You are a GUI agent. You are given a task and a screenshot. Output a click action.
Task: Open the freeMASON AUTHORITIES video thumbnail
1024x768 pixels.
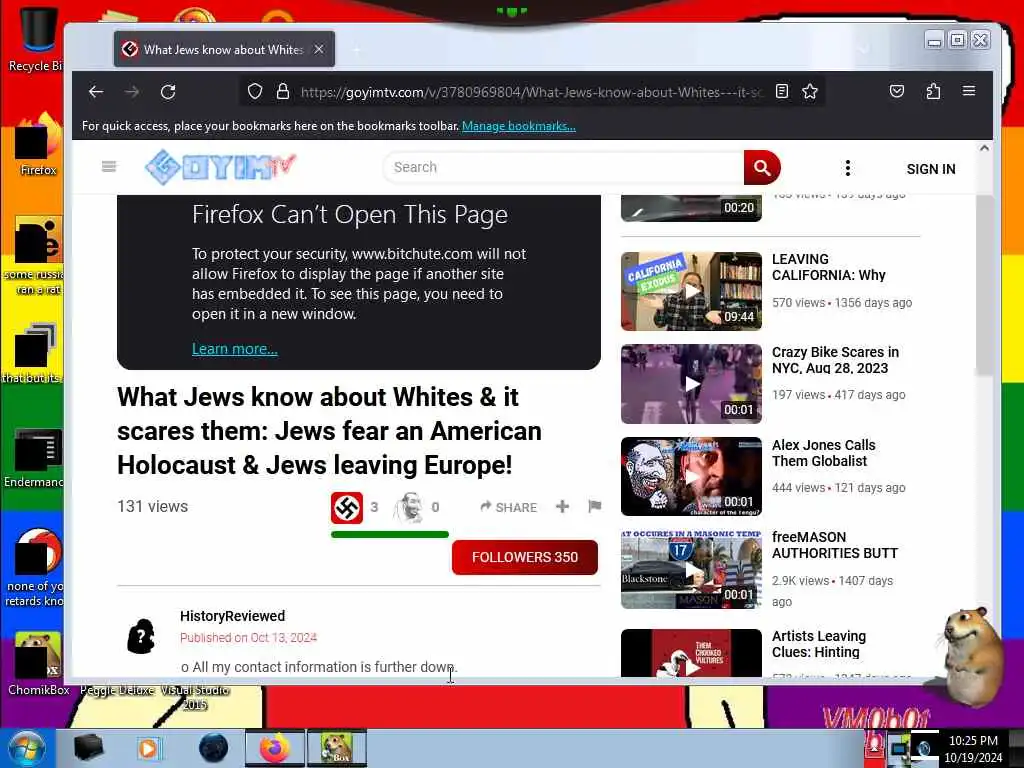click(691, 569)
